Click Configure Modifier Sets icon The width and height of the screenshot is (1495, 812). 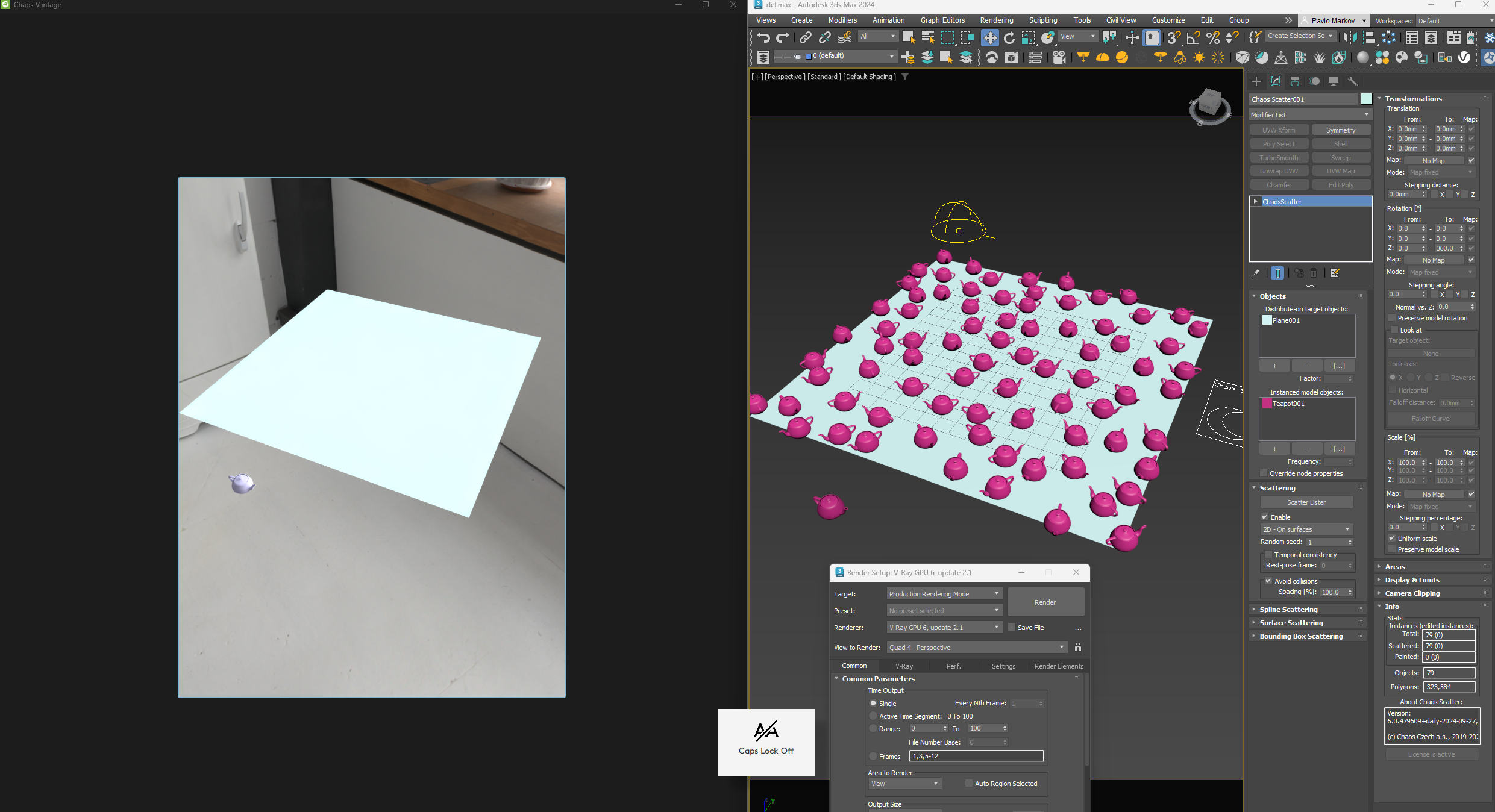coord(1335,273)
